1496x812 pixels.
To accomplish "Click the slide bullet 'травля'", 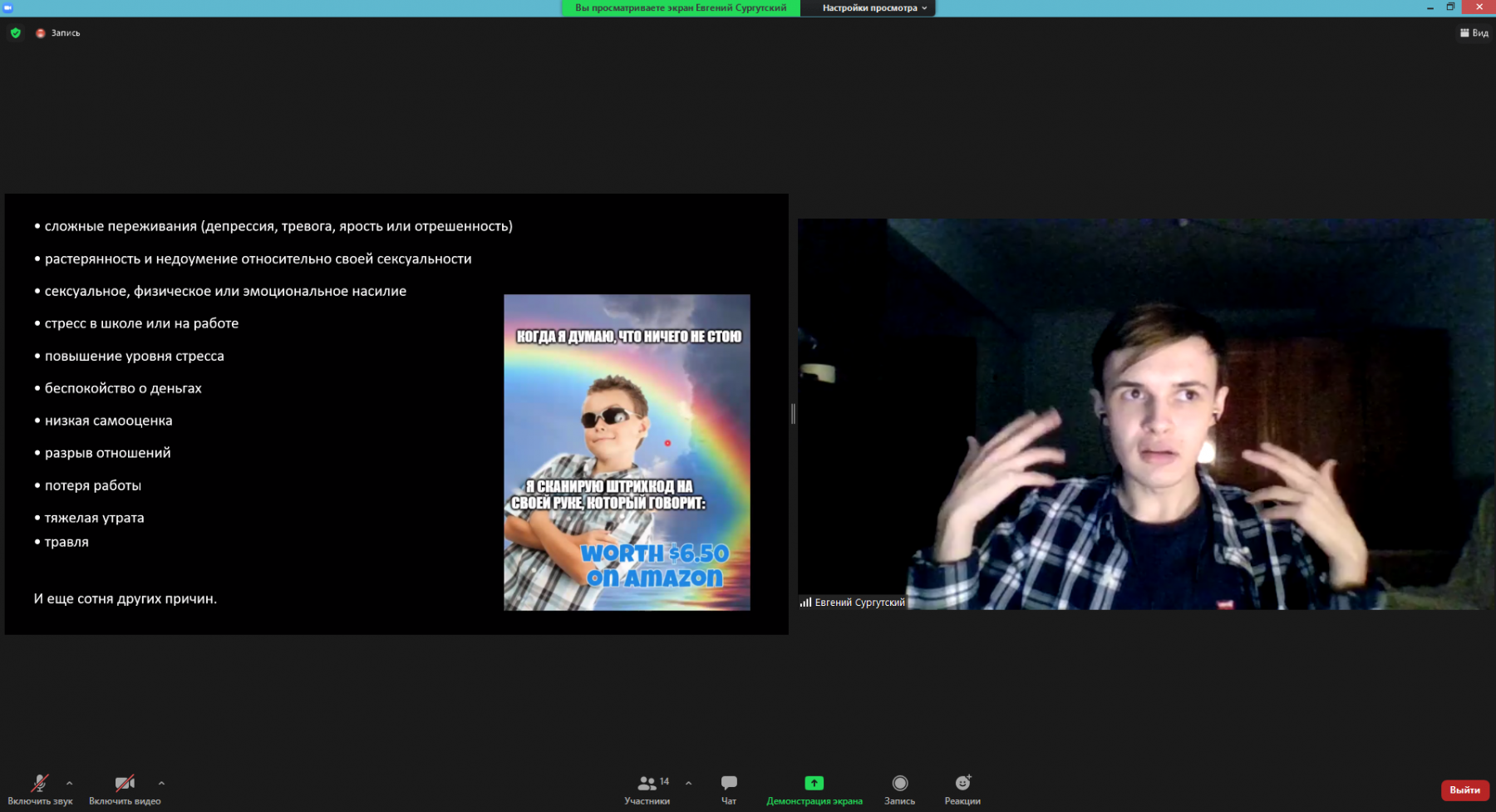I will (x=66, y=542).
